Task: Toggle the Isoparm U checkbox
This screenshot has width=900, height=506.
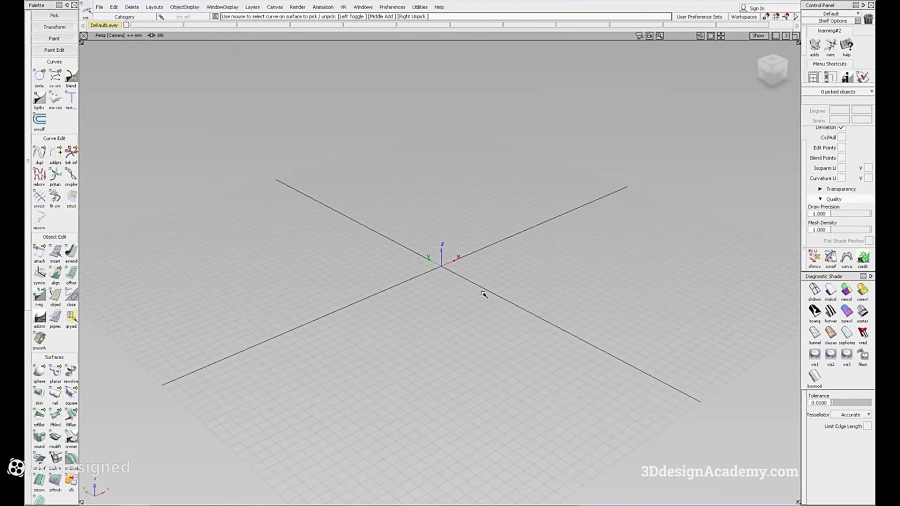Action: pos(841,168)
